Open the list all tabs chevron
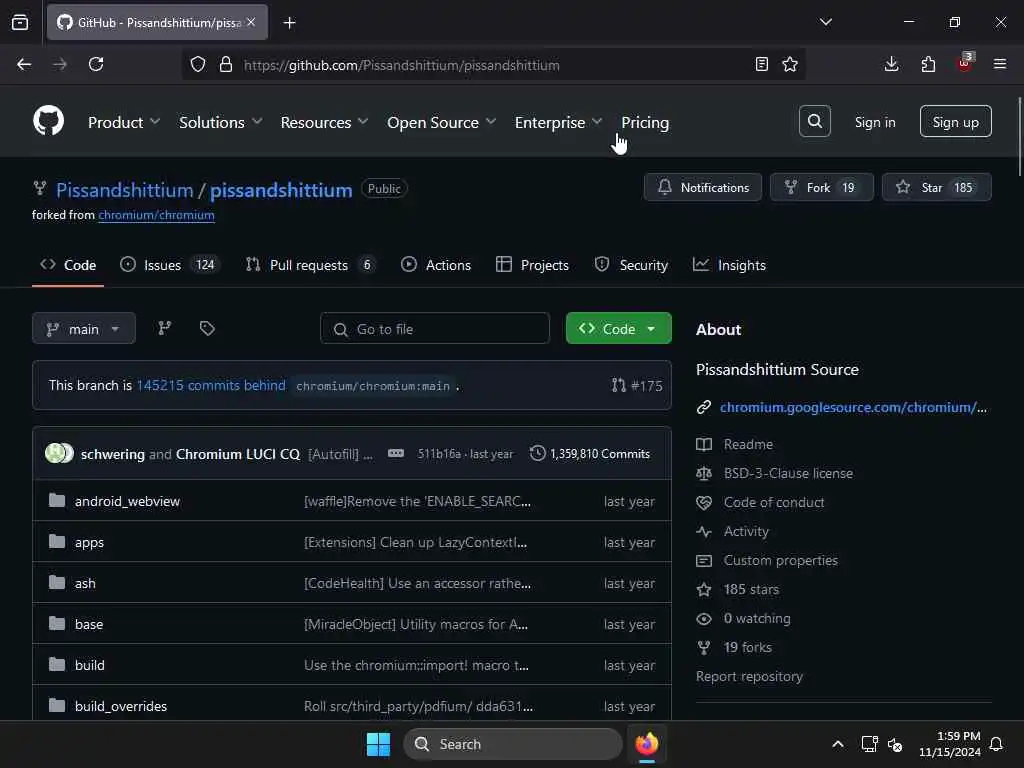The height and width of the screenshot is (768, 1024). (825, 22)
